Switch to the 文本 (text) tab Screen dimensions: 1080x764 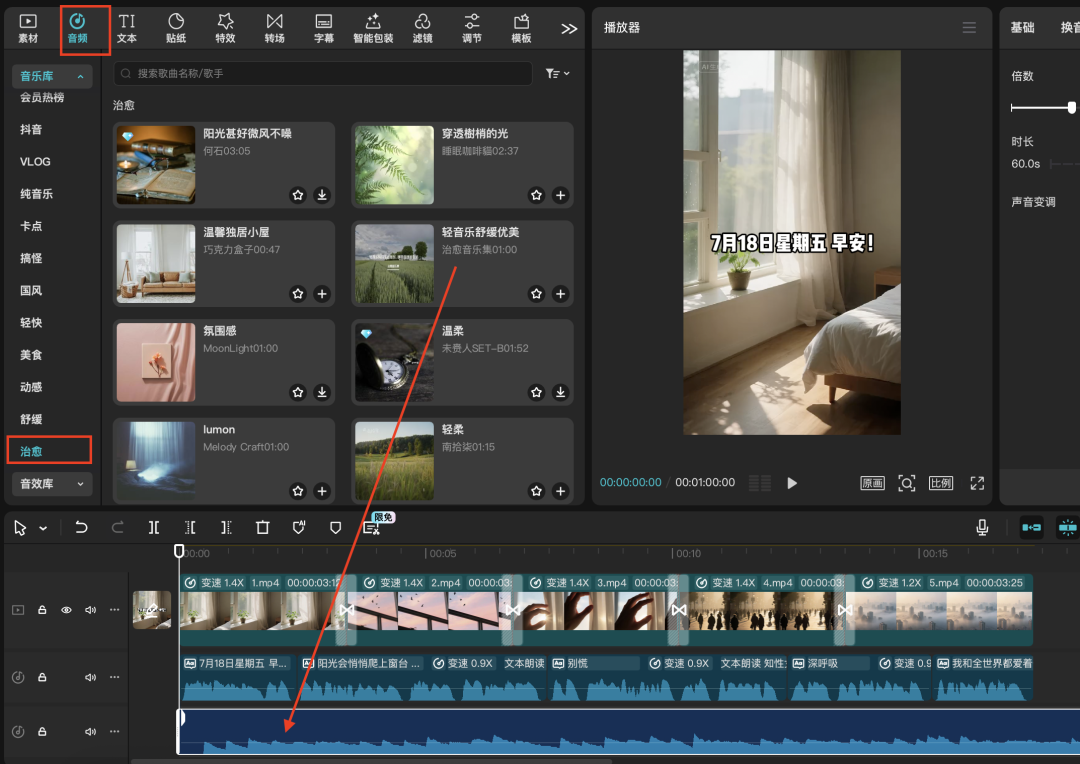click(x=127, y=28)
